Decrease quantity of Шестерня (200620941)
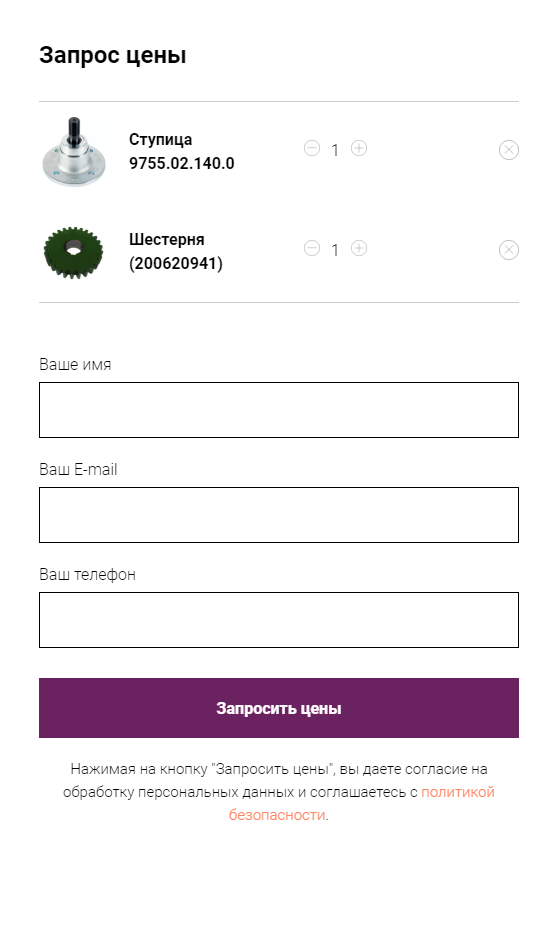This screenshot has width=551, height=927. point(312,248)
